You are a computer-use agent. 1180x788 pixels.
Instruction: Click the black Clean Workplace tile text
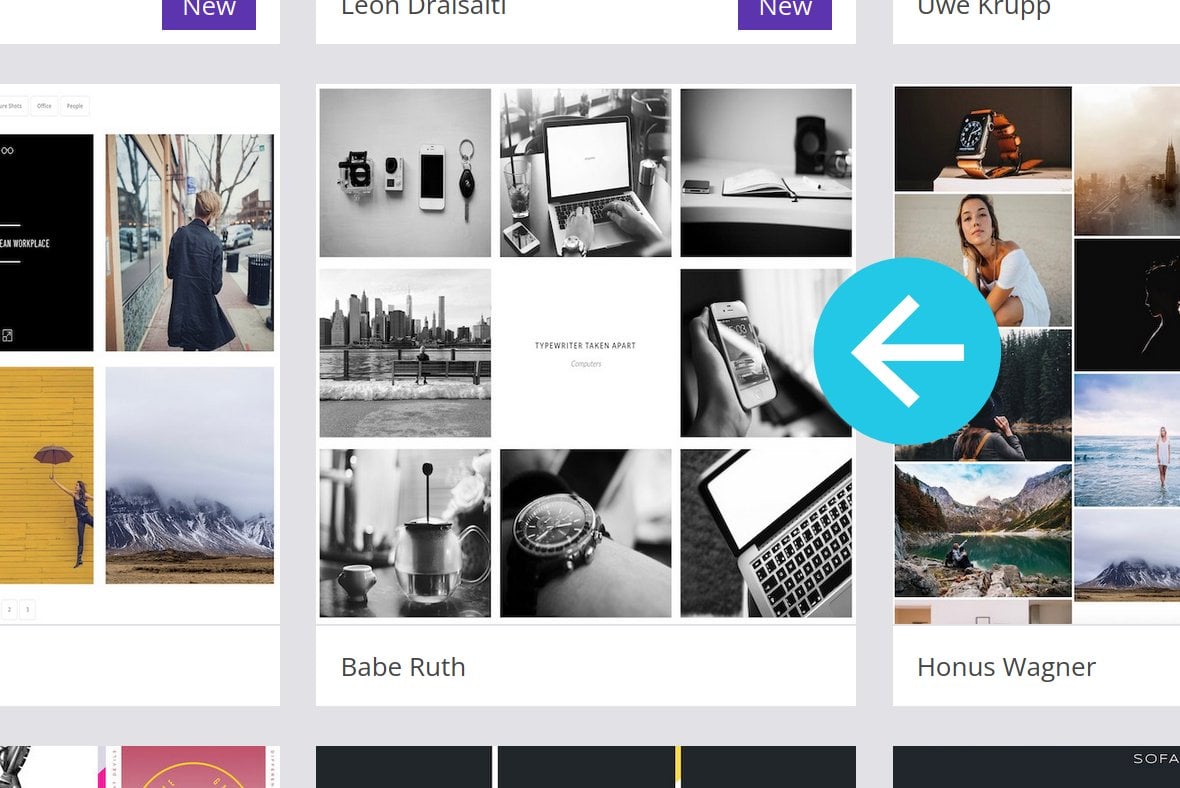tap(25, 243)
